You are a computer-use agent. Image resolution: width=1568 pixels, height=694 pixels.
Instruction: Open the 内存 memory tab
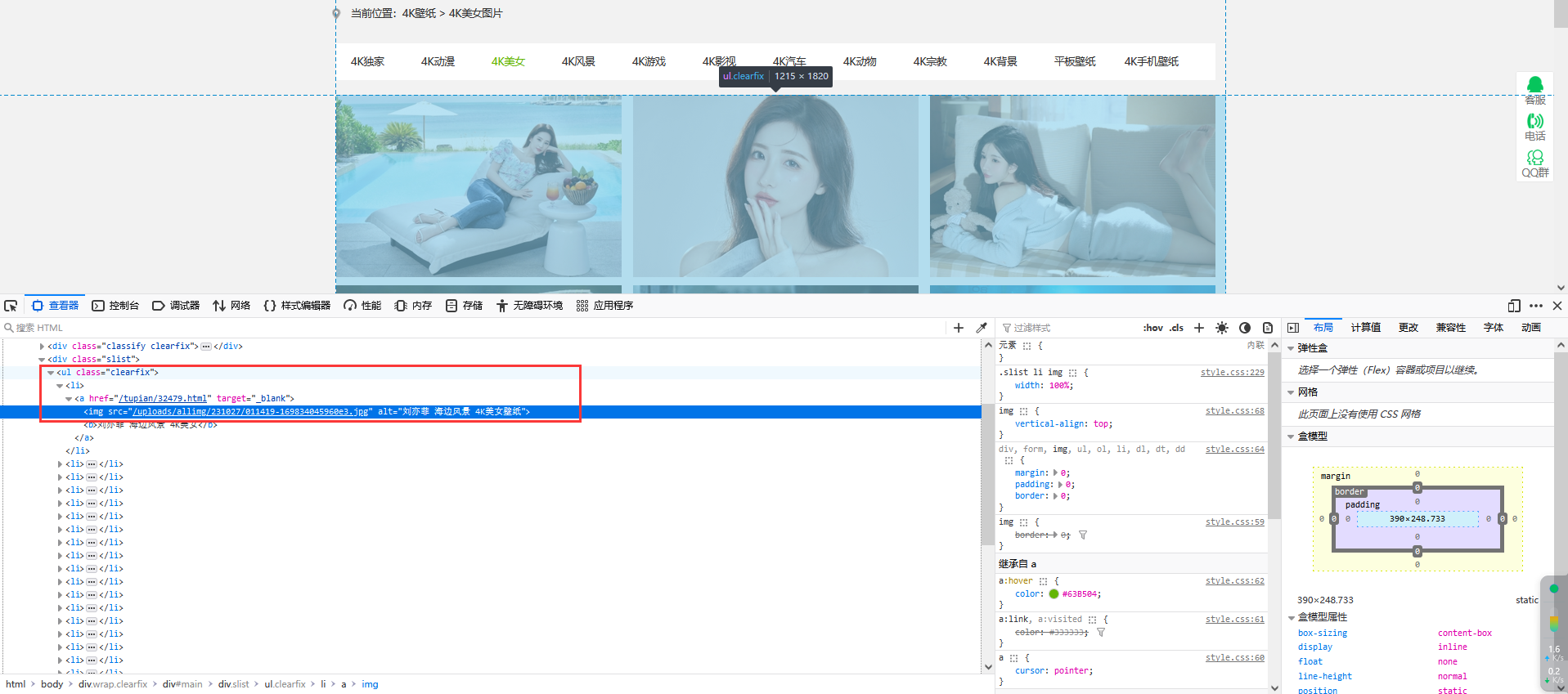click(413, 306)
